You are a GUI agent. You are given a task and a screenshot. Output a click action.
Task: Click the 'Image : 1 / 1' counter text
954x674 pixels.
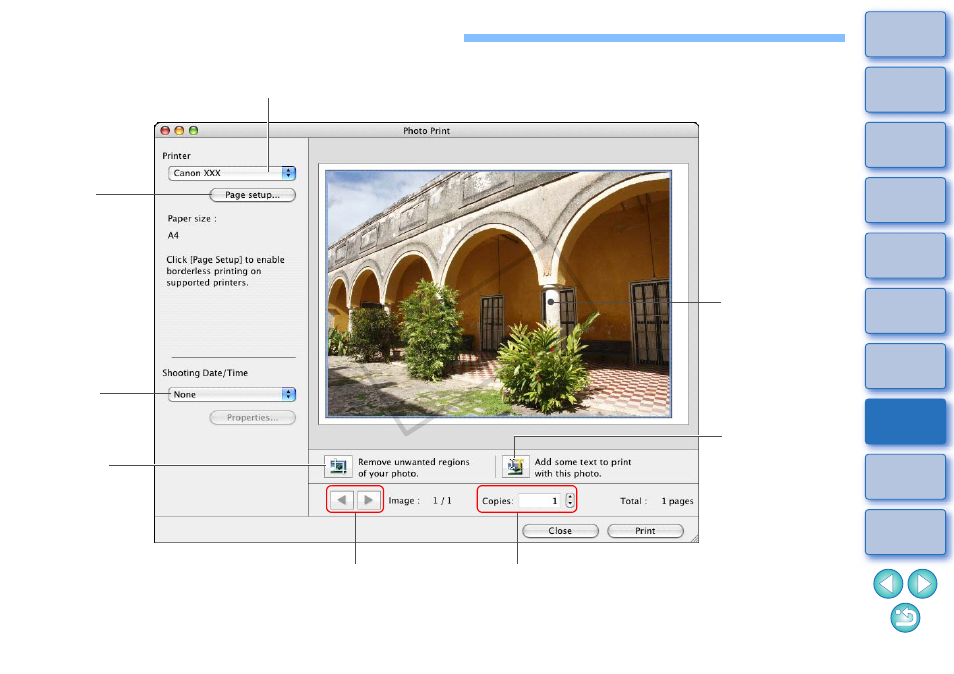coord(420,501)
